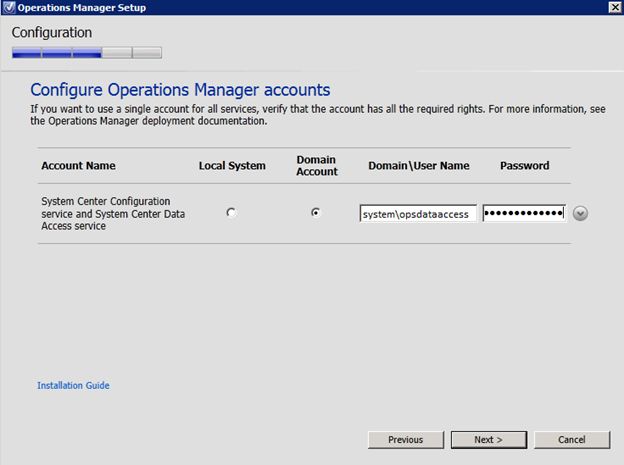
Task: Click the Account Name column header
Action: click(78, 166)
